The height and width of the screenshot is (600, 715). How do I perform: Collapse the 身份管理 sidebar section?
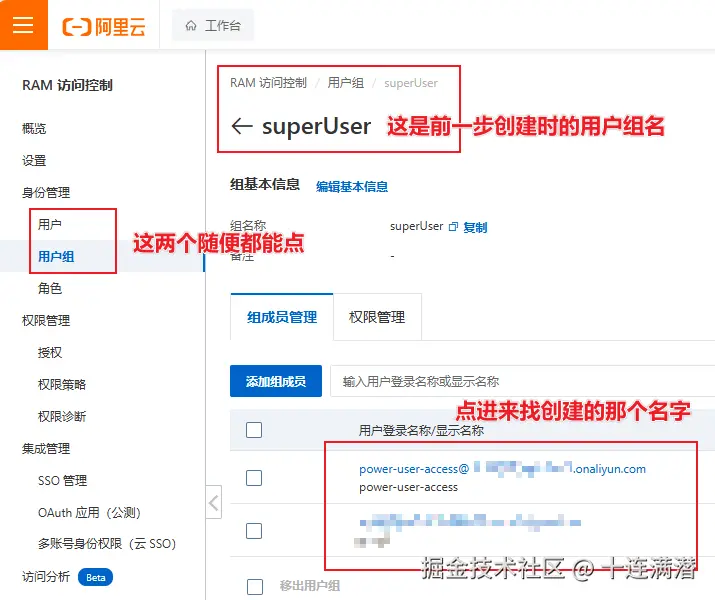click(46, 192)
